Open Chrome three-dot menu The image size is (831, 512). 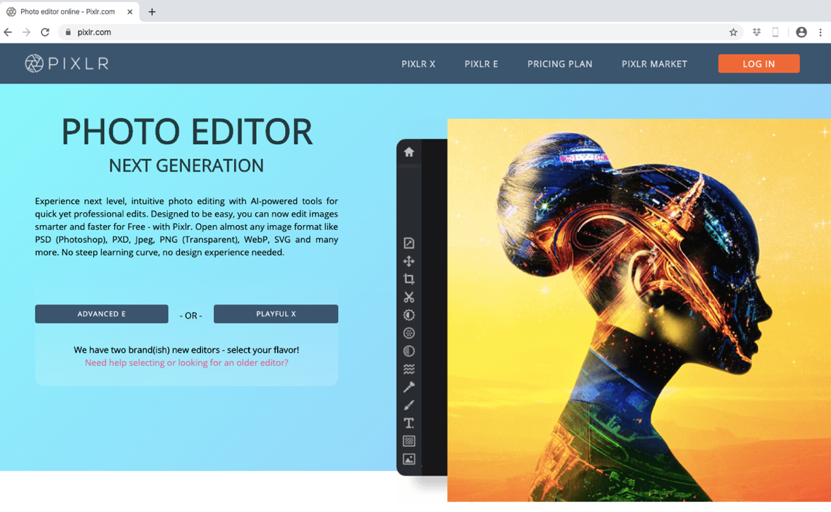820,32
